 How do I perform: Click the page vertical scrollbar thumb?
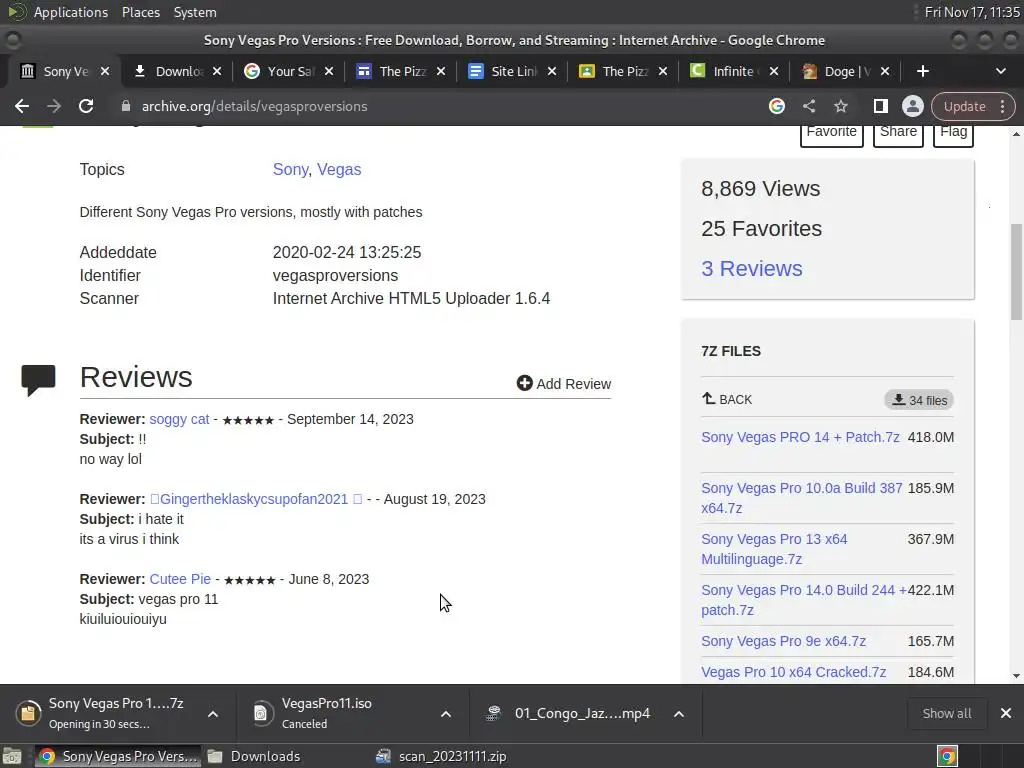click(x=1016, y=272)
